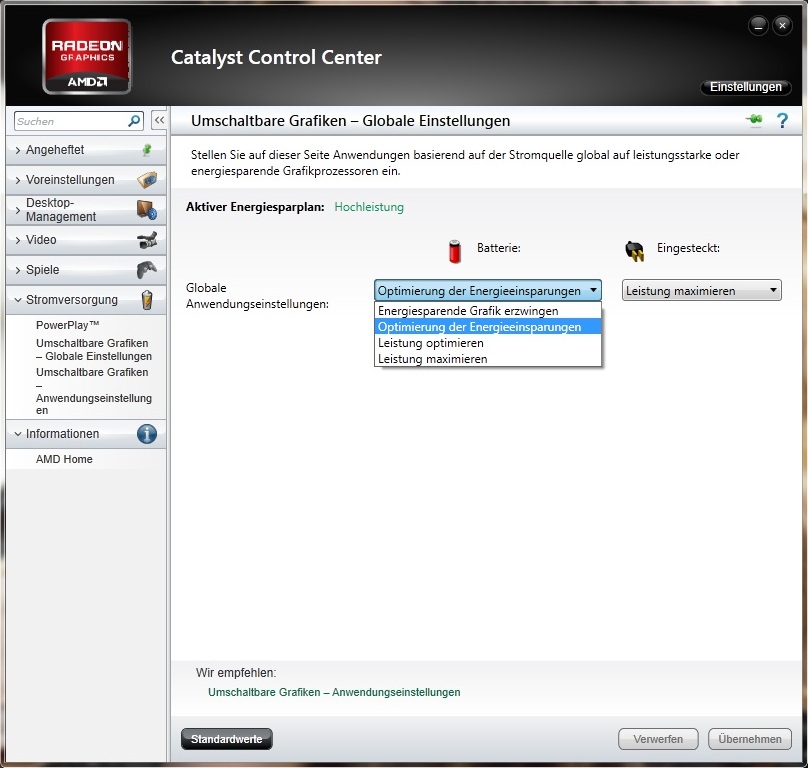Follow the Hochleistung power plan link

[x=369, y=207]
